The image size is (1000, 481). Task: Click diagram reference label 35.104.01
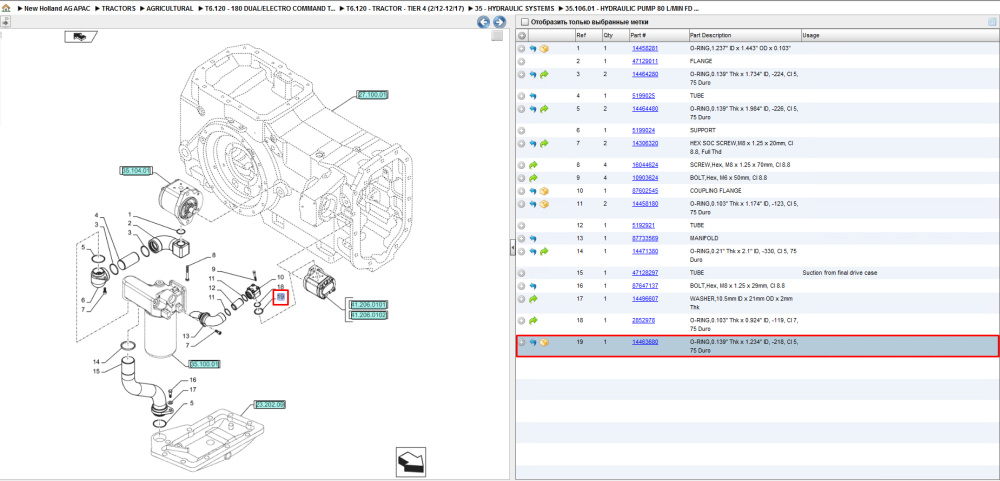pyautogui.click(x=135, y=170)
